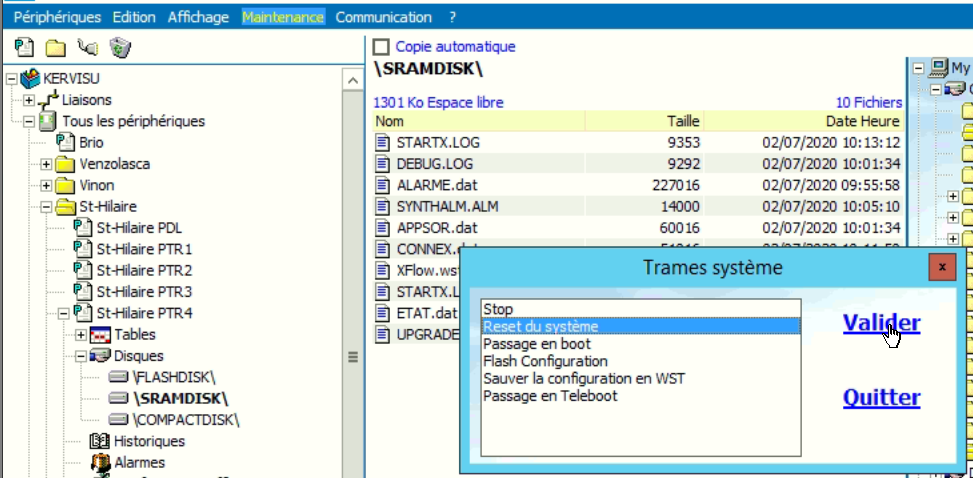Open the Communication menu
Image resolution: width=973 pixels, height=478 pixels.
383,17
